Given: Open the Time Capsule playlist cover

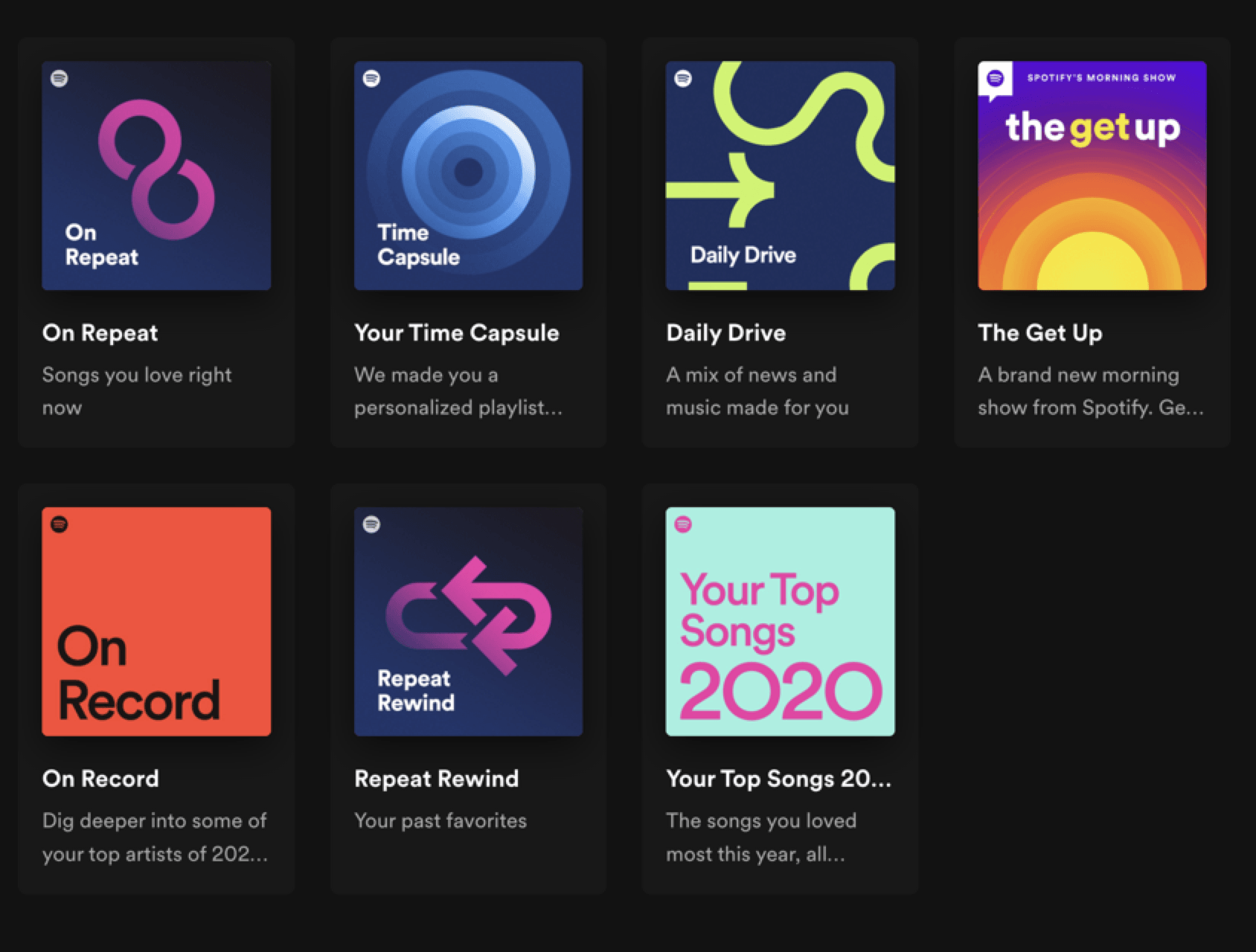Looking at the screenshot, I should 468,176.
